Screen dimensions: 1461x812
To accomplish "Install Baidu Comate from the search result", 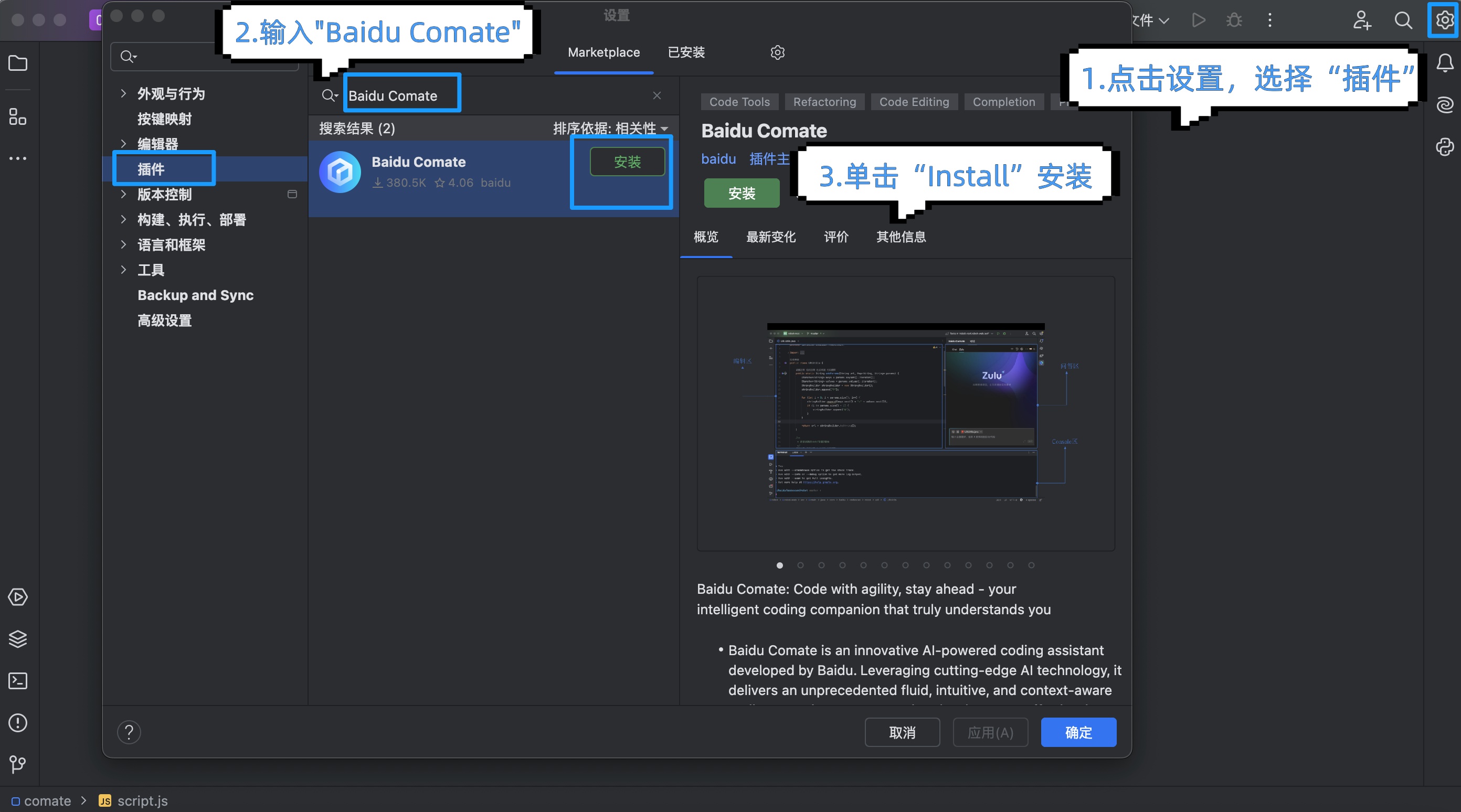I will [627, 162].
